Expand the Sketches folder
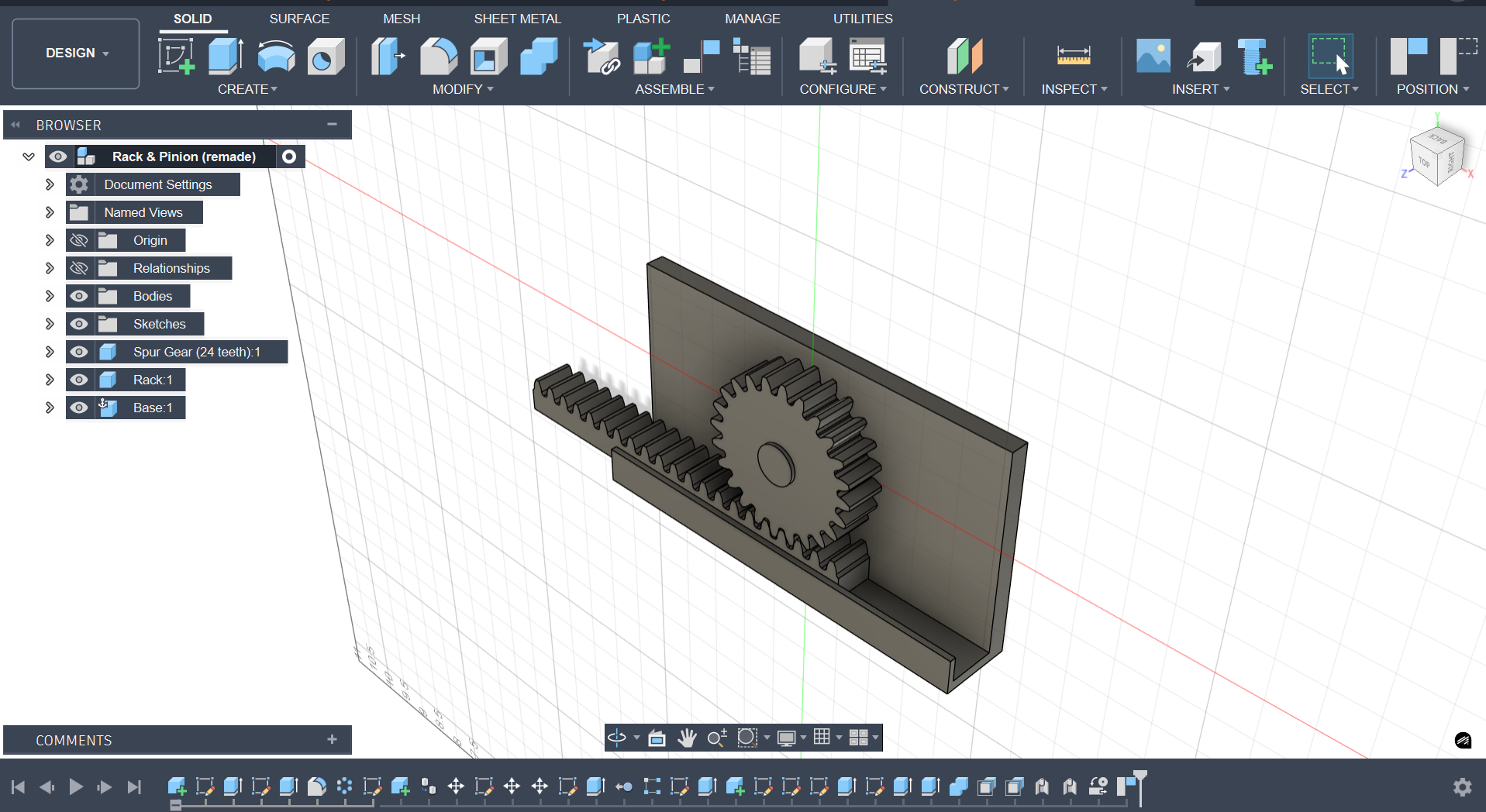The image size is (1486, 812). 49,324
